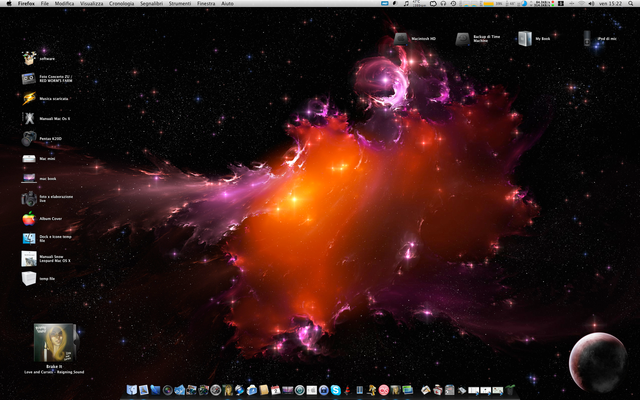This screenshot has width=640, height=400.
Task: Open the Mac mini desktop item
Action: pyautogui.click(x=29, y=158)
